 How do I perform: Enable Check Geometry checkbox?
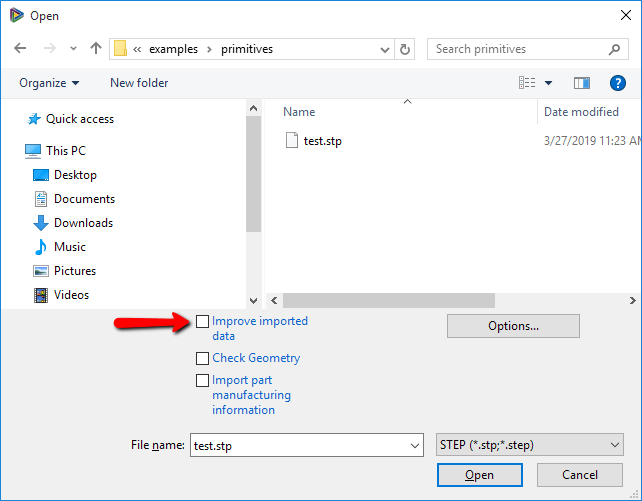click(202, 359)
